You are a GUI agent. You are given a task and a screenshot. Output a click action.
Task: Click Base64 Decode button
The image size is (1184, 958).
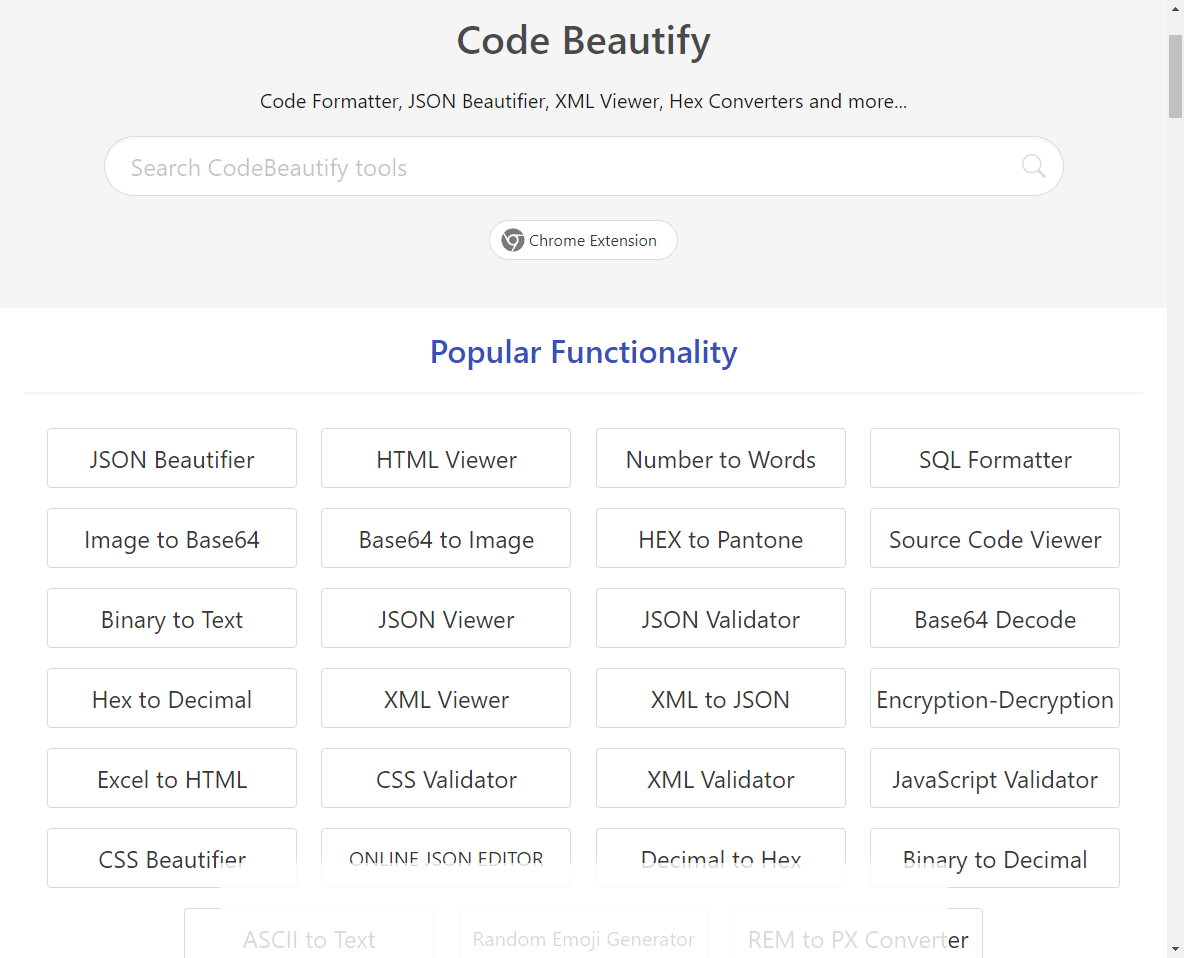click(x=994, y=619)
